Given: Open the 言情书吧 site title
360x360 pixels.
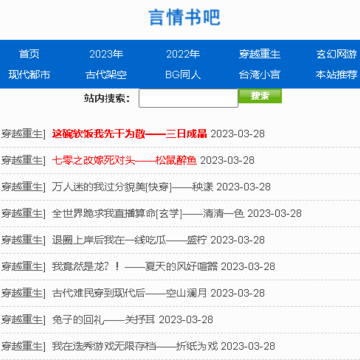Looking at the screenshot, I should click(184, 17).
